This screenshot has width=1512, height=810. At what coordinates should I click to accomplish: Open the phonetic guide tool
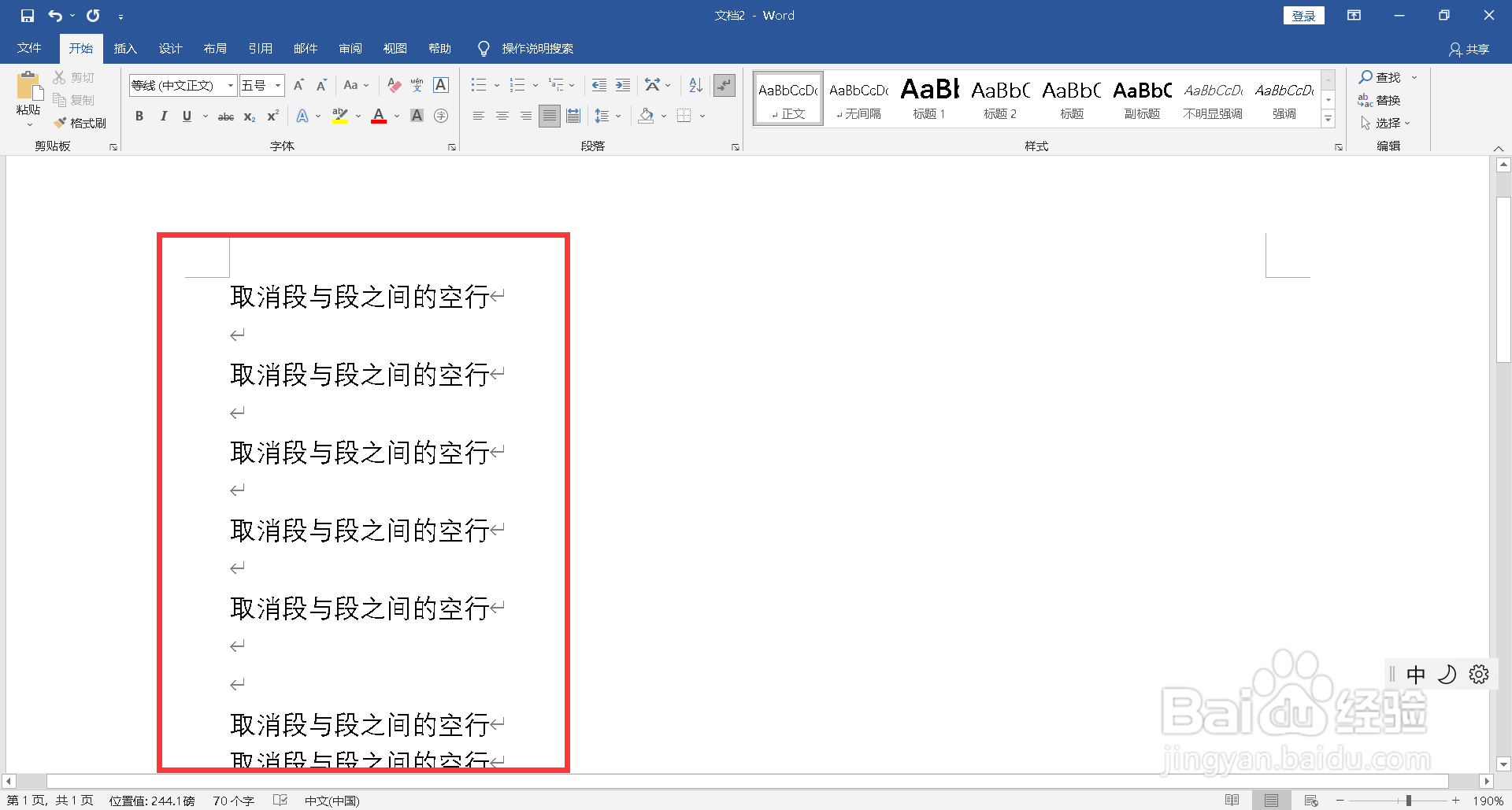[x=417, y=85]
